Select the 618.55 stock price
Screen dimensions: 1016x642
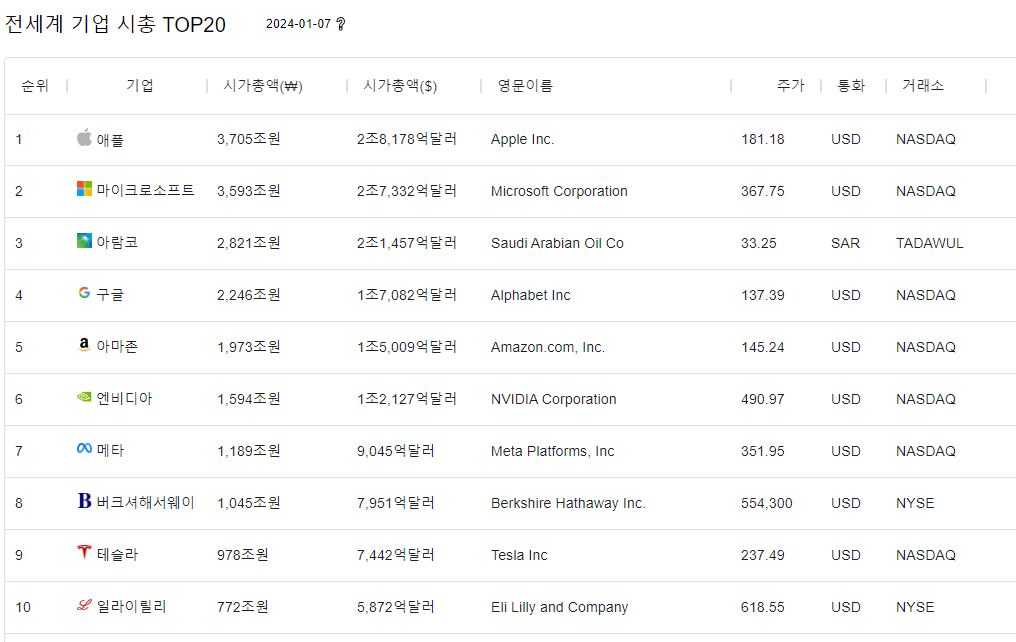tap(763, 607)
